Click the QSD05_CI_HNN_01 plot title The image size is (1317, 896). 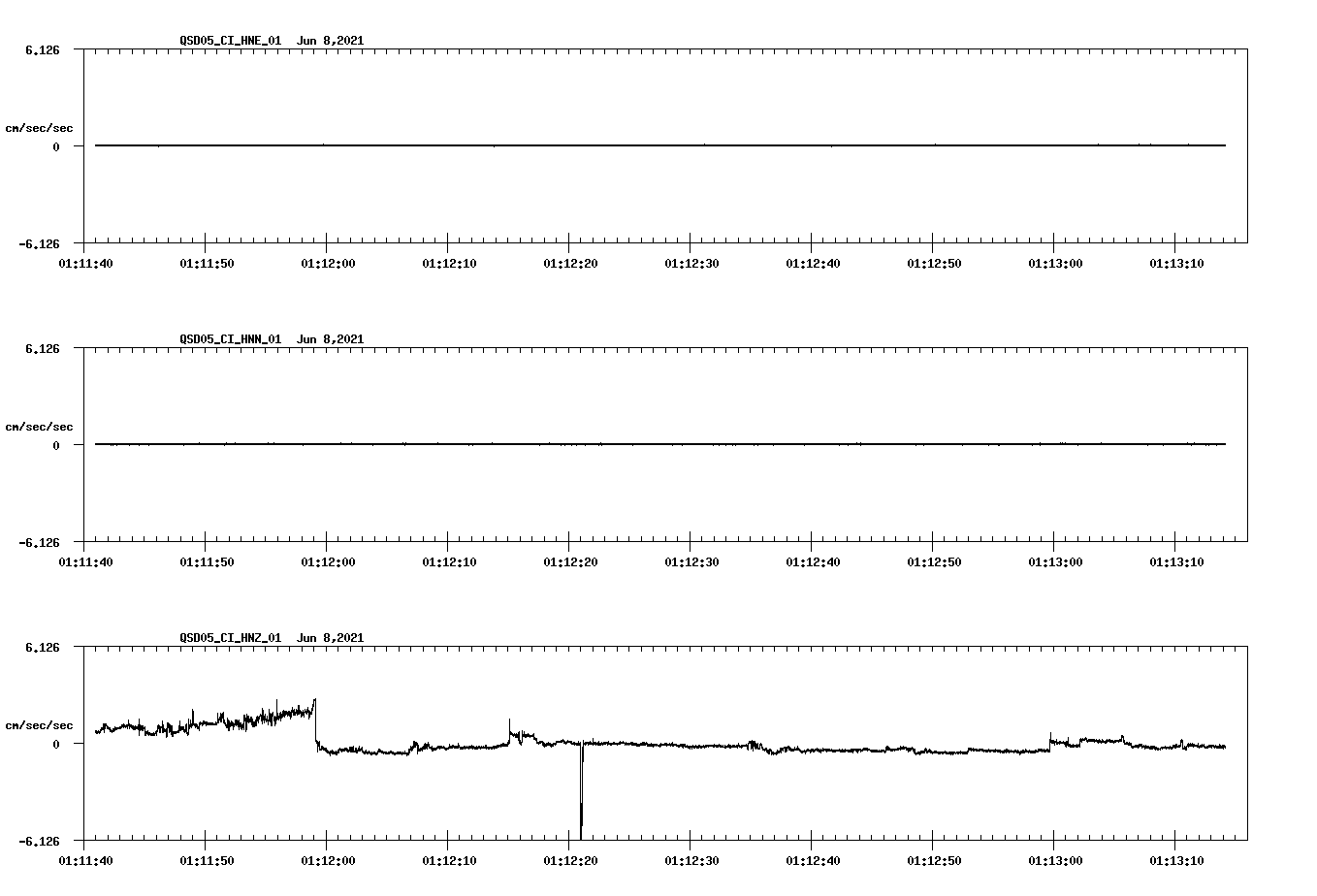point(272,339)
